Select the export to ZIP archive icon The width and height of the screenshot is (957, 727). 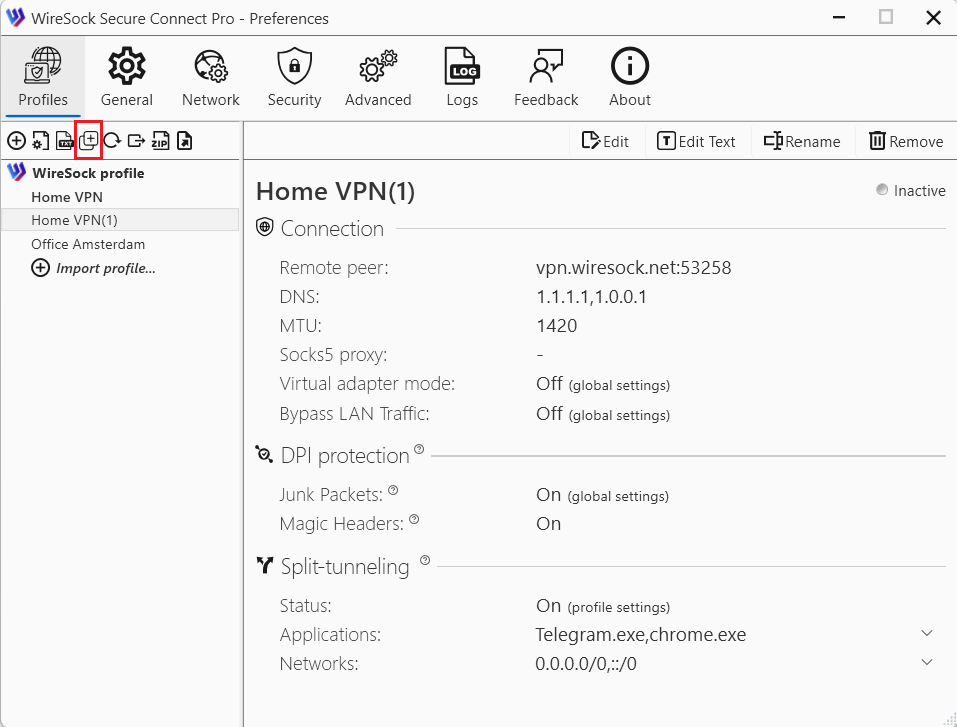click(x=160, y=140)
